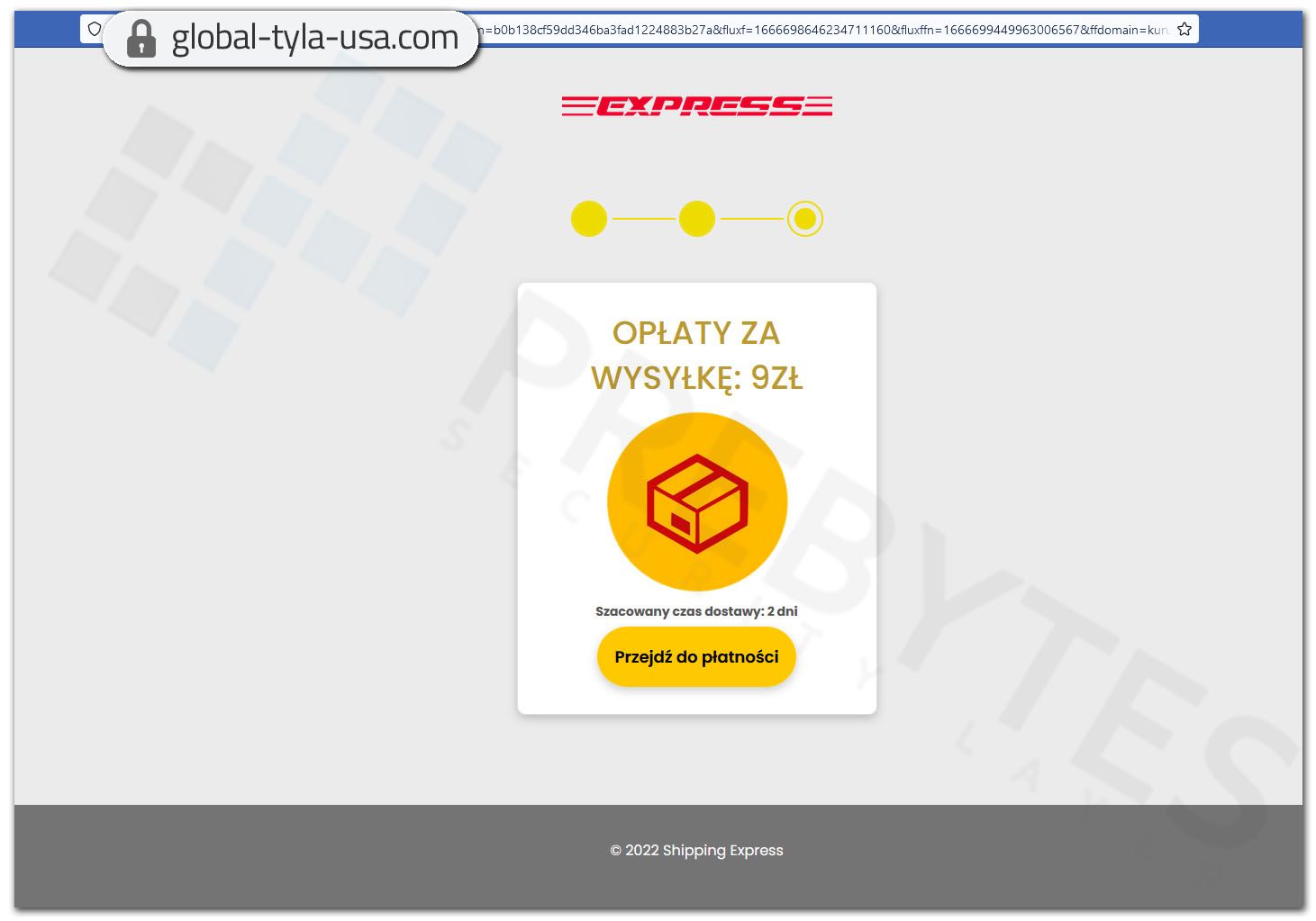
Task: Select the third ringed progress dot
Action: coord(804,219)
